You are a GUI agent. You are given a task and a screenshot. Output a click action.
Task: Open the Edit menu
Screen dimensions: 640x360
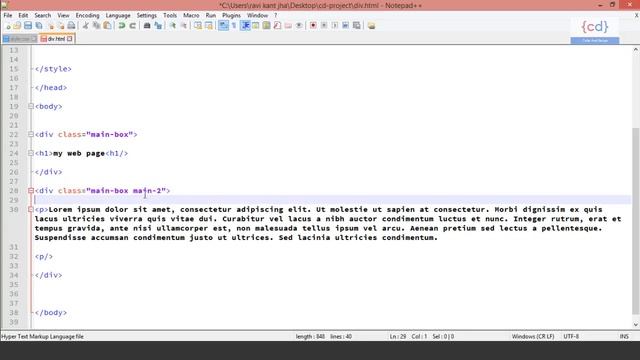(x=23, y=15)
